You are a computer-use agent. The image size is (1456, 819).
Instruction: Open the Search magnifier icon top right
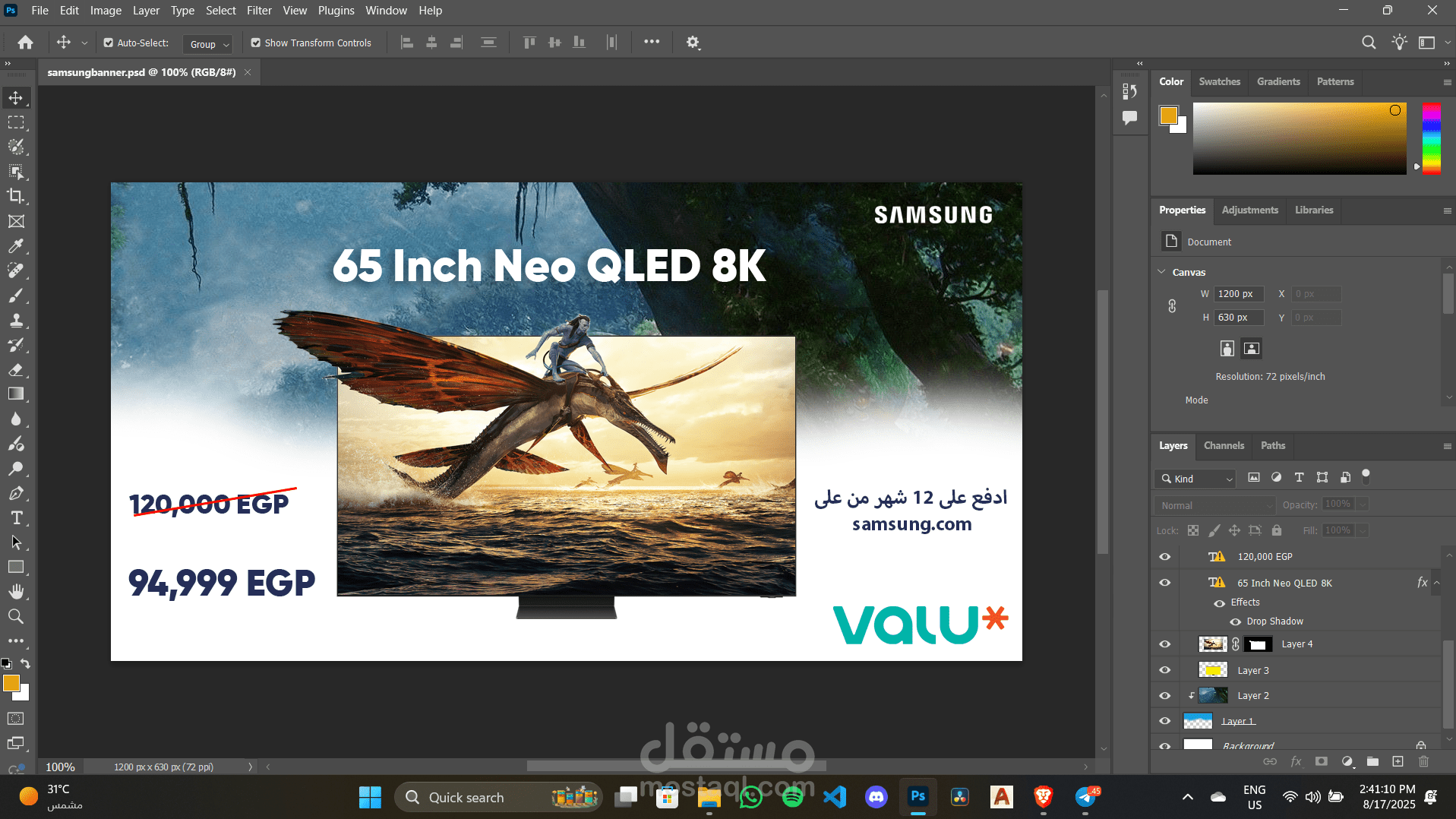1369,43
